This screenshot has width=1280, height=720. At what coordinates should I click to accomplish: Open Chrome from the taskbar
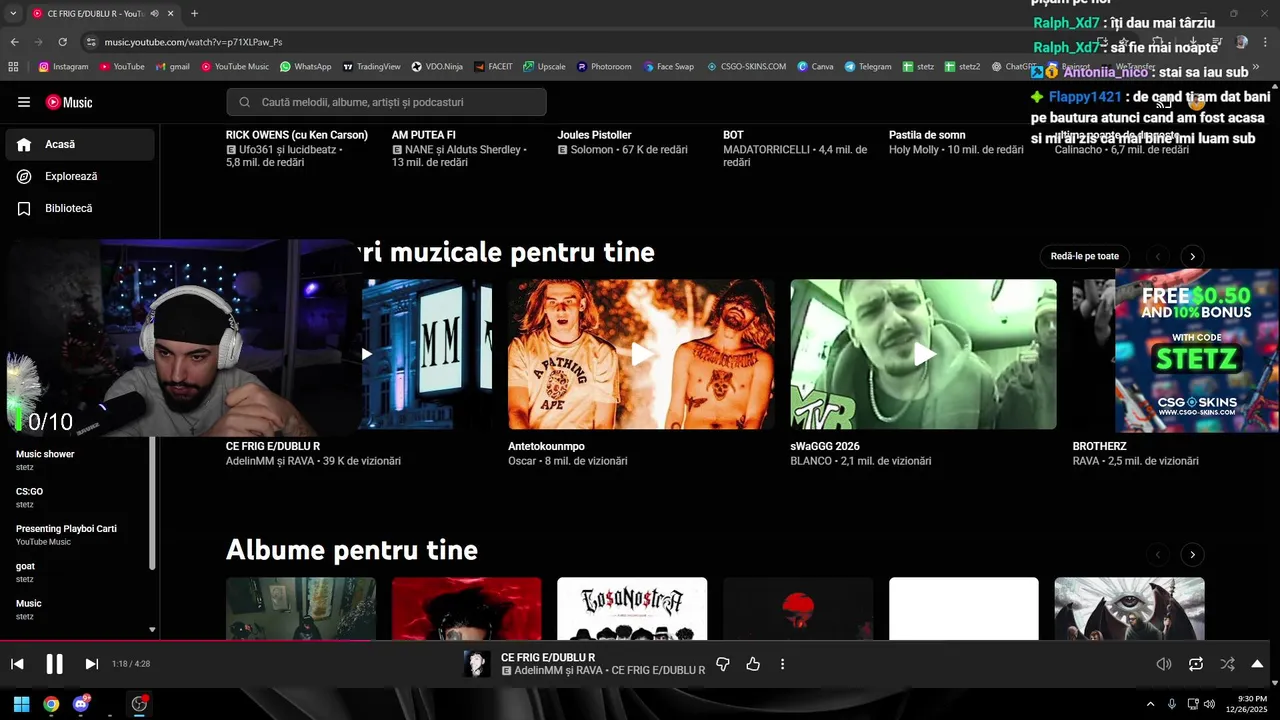(x=51, y=704)
